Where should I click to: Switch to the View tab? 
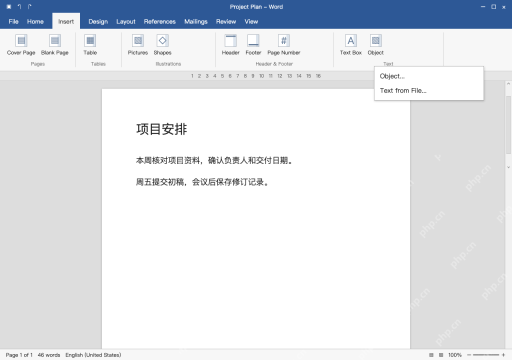[251, 22]
